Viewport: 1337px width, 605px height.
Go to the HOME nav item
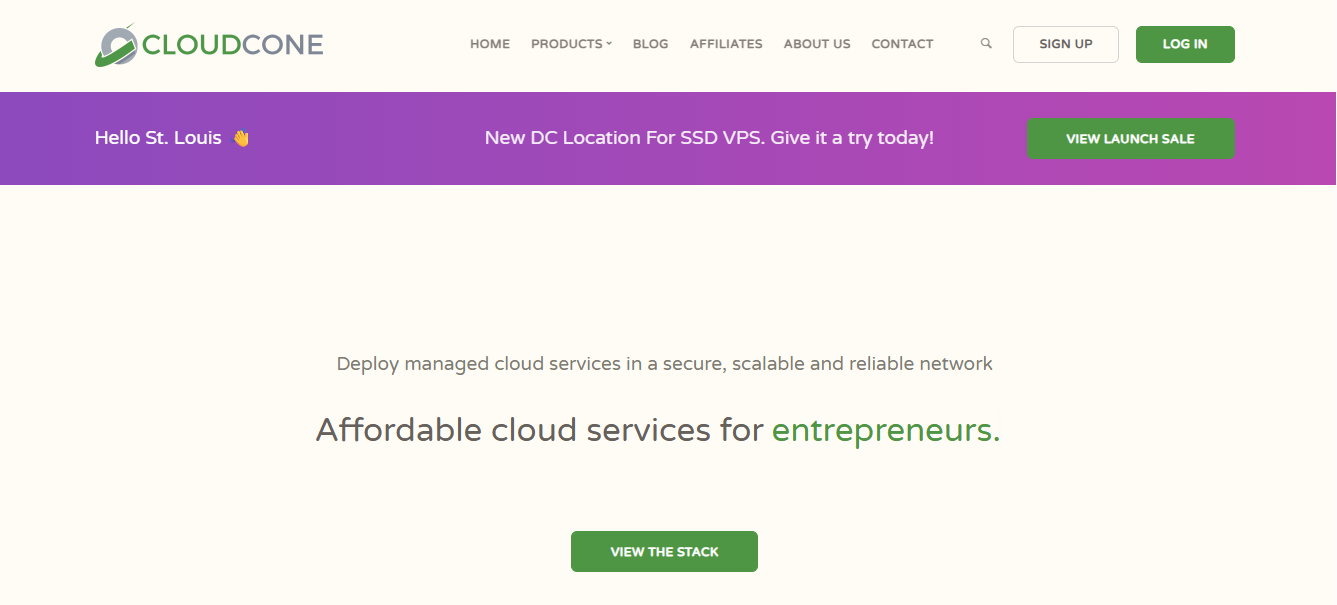click(x=490, y=44)
